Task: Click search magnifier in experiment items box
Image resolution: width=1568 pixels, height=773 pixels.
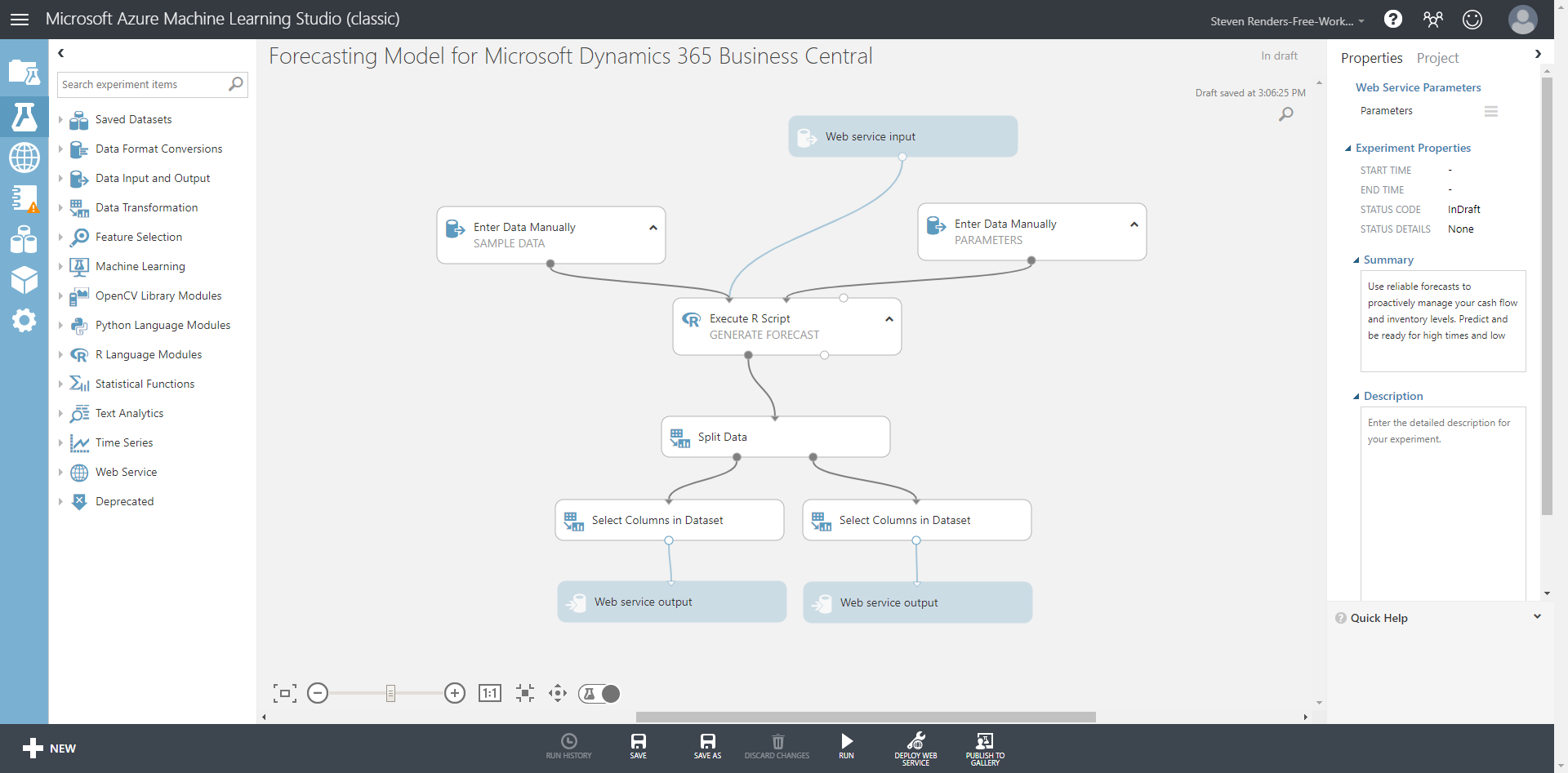Action: pos(236,83)
